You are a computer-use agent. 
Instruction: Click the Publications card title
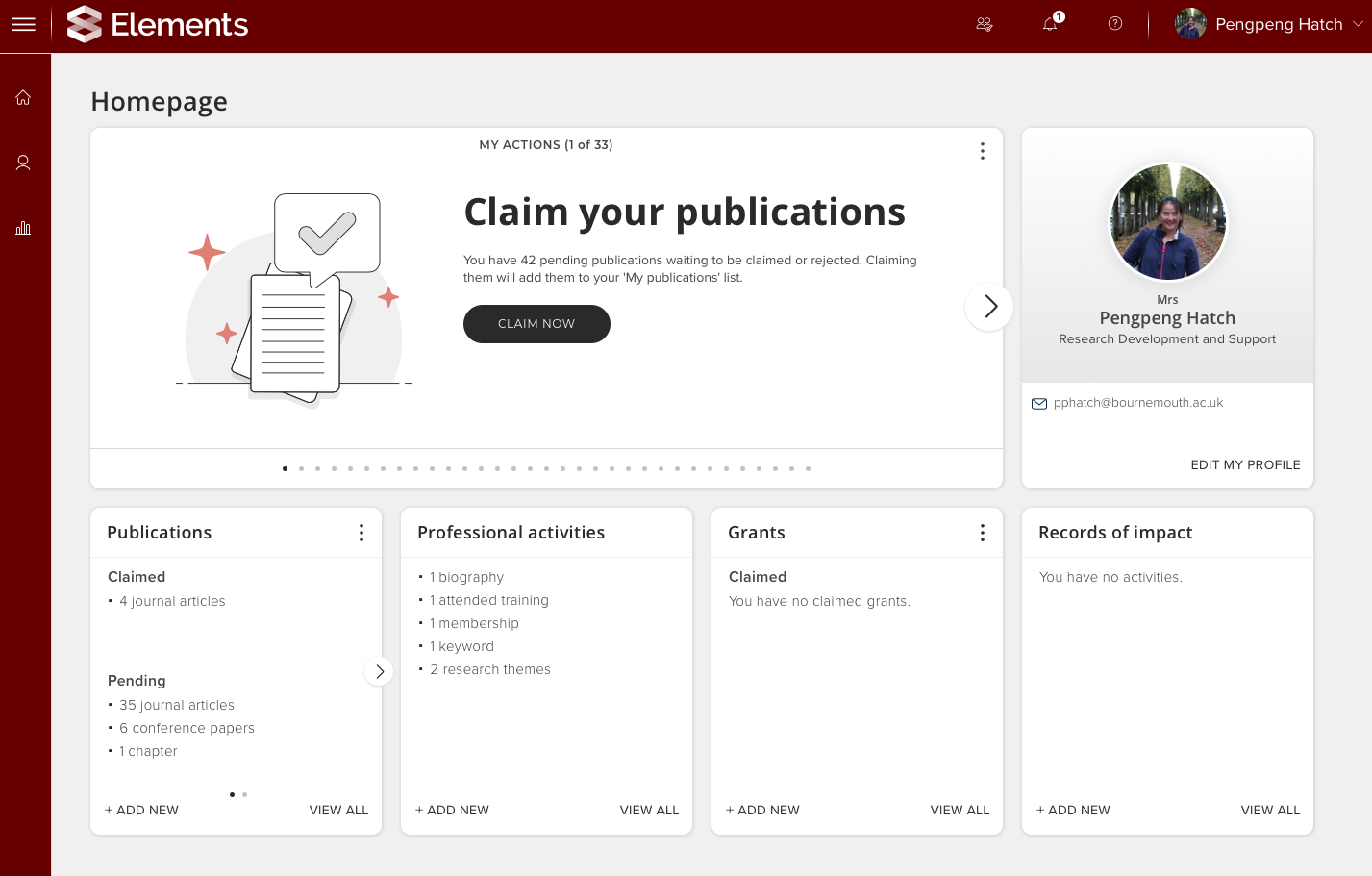pos(160,533)
